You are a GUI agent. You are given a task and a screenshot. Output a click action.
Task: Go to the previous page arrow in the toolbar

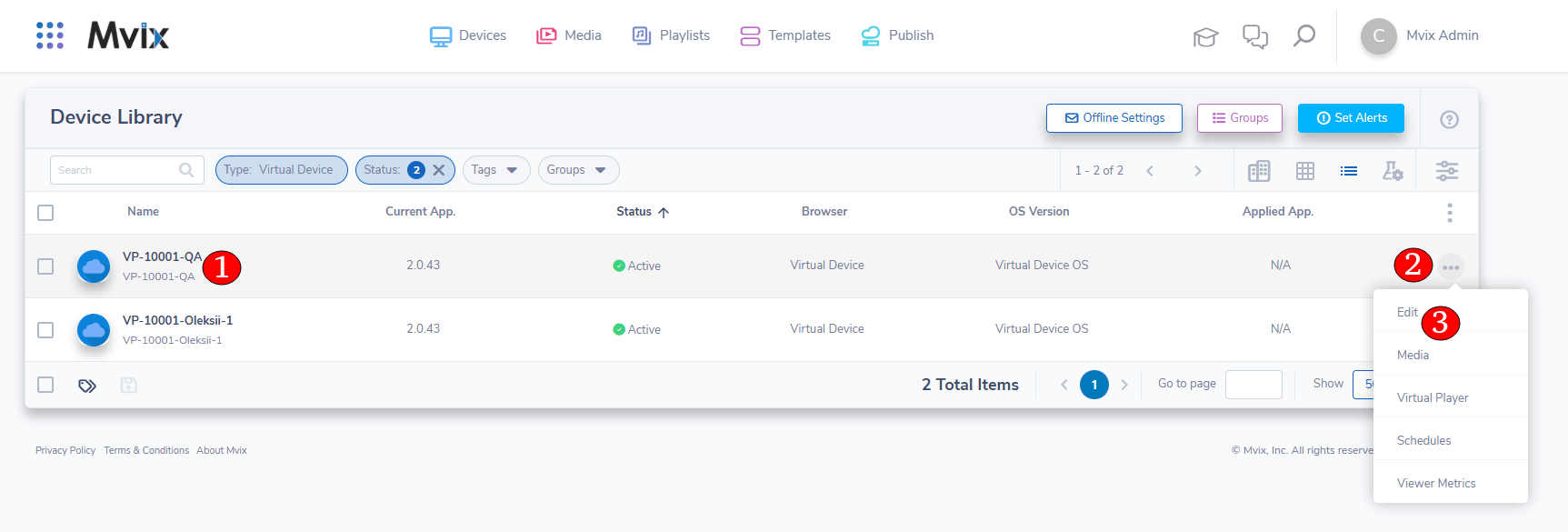point(1150,171)
